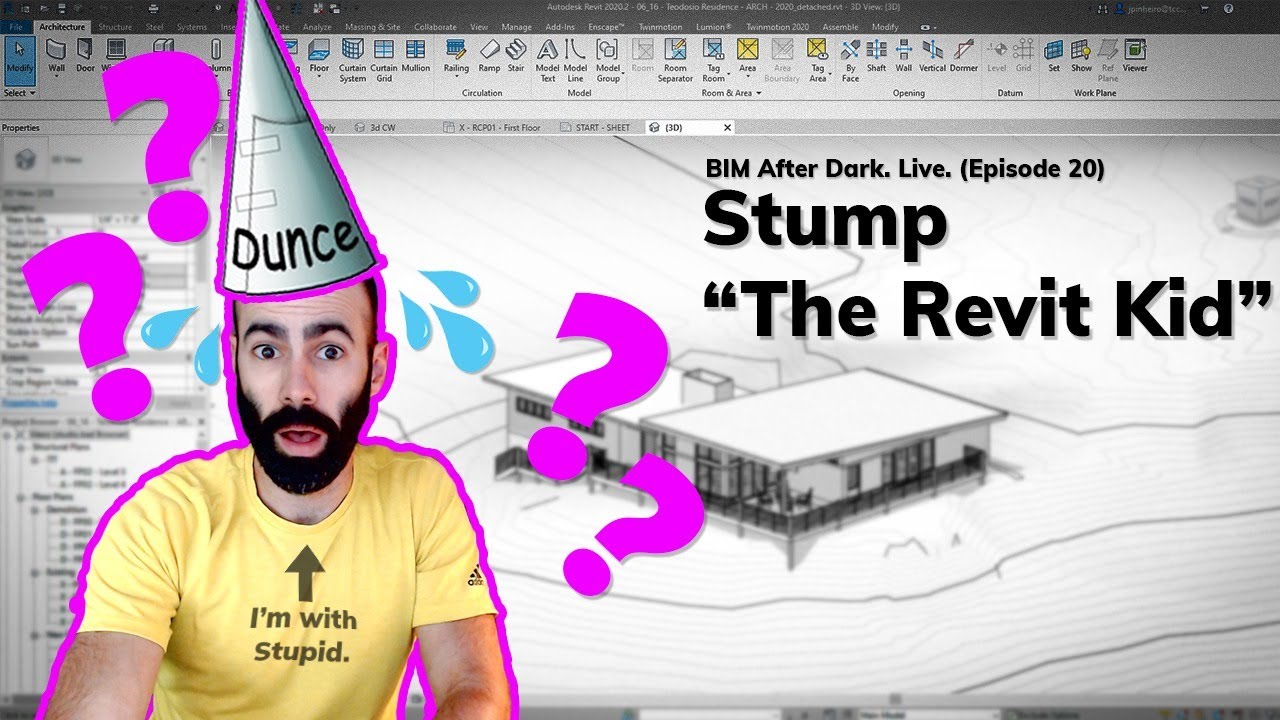Open the Wall tool dropdown arrow
This screenshot has width=1280, height=720.
(x=57, y=78)
